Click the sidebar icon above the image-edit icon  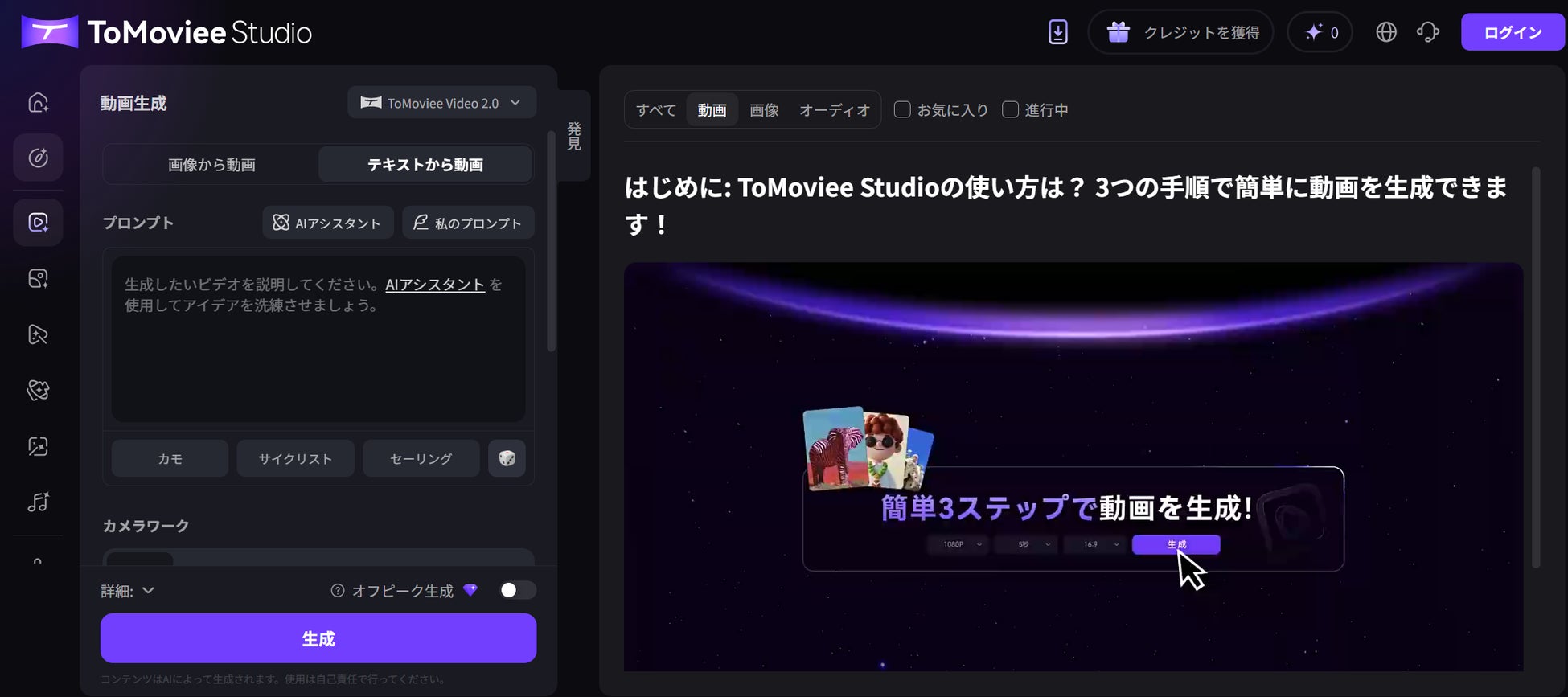(38, 390)
